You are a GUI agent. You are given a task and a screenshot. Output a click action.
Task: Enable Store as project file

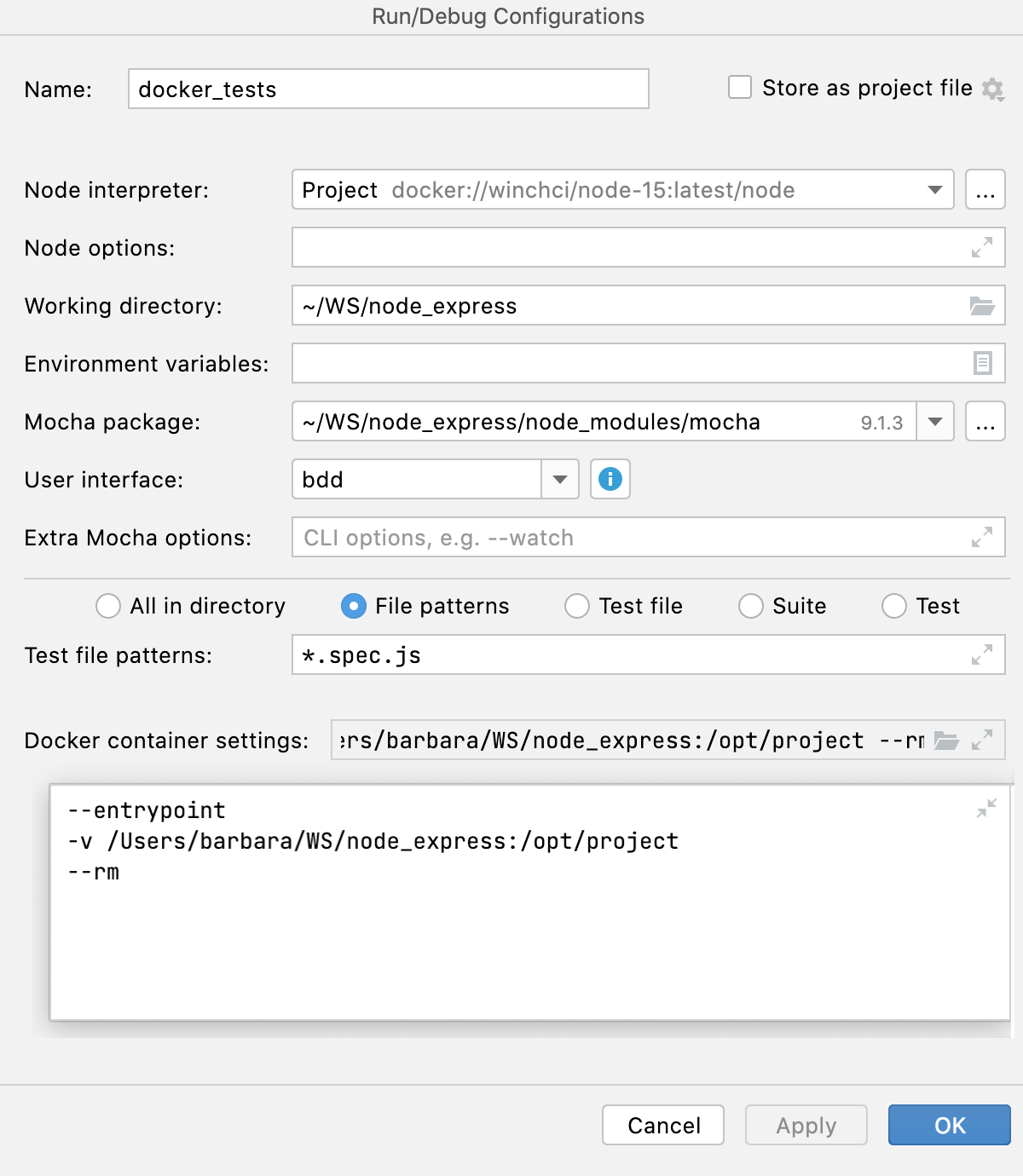tap(738, 85)
